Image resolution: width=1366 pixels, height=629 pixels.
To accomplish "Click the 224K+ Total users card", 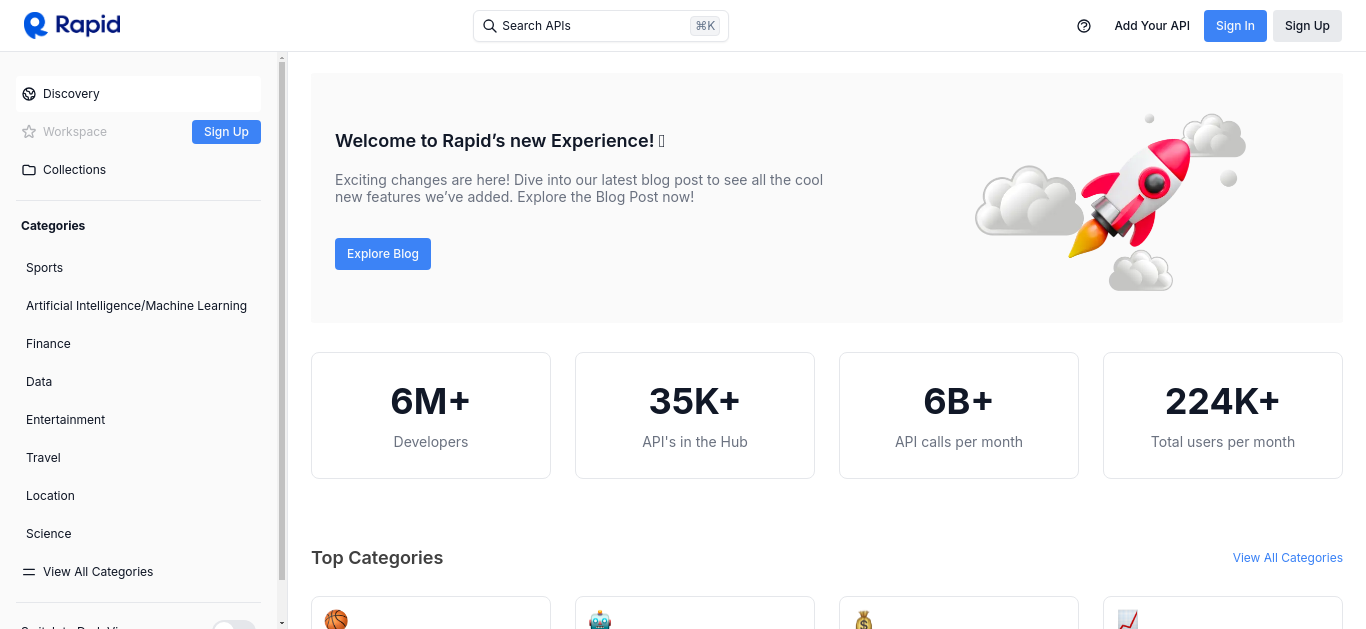I will (x=1223, y=415).
